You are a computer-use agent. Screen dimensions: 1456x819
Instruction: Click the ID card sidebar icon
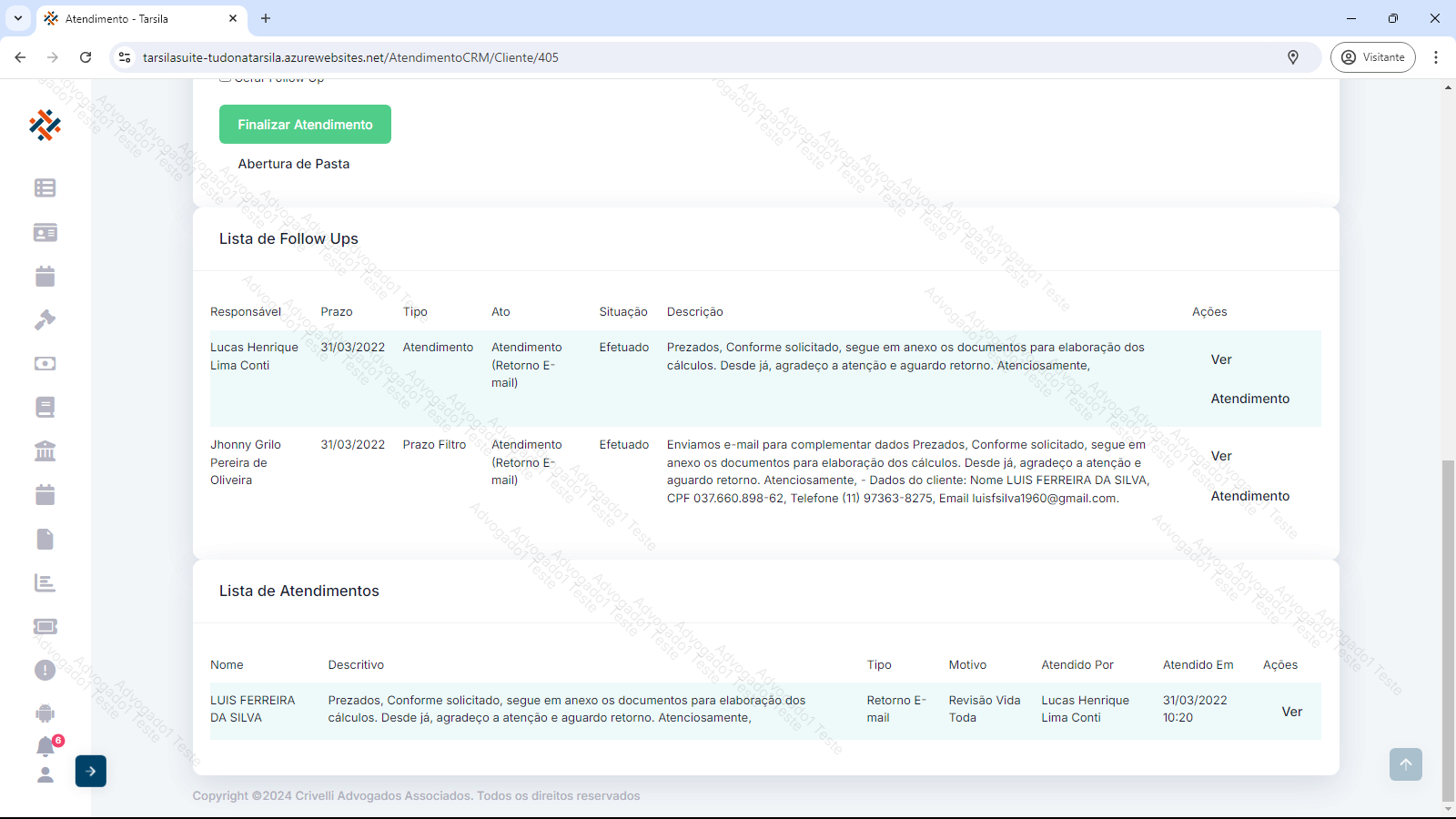point(45,233)
